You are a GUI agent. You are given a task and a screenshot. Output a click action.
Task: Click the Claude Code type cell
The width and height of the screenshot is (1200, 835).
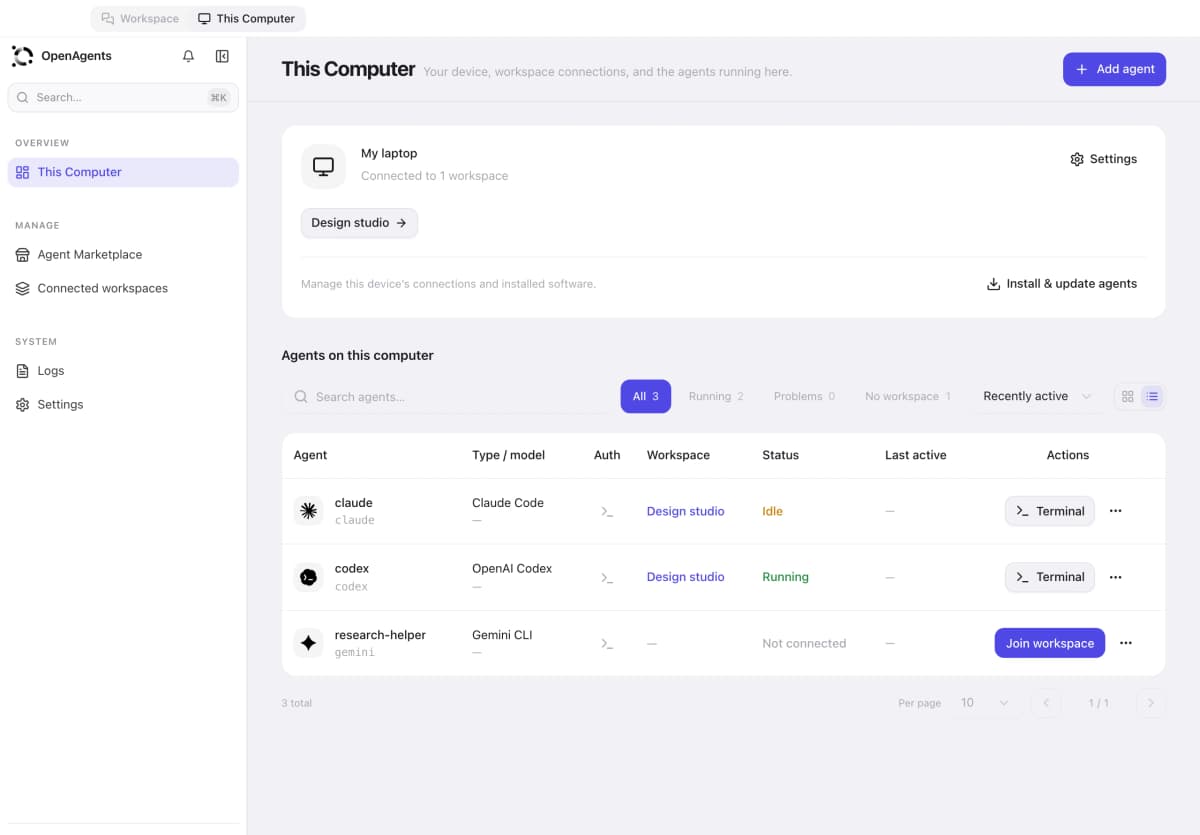508,503
